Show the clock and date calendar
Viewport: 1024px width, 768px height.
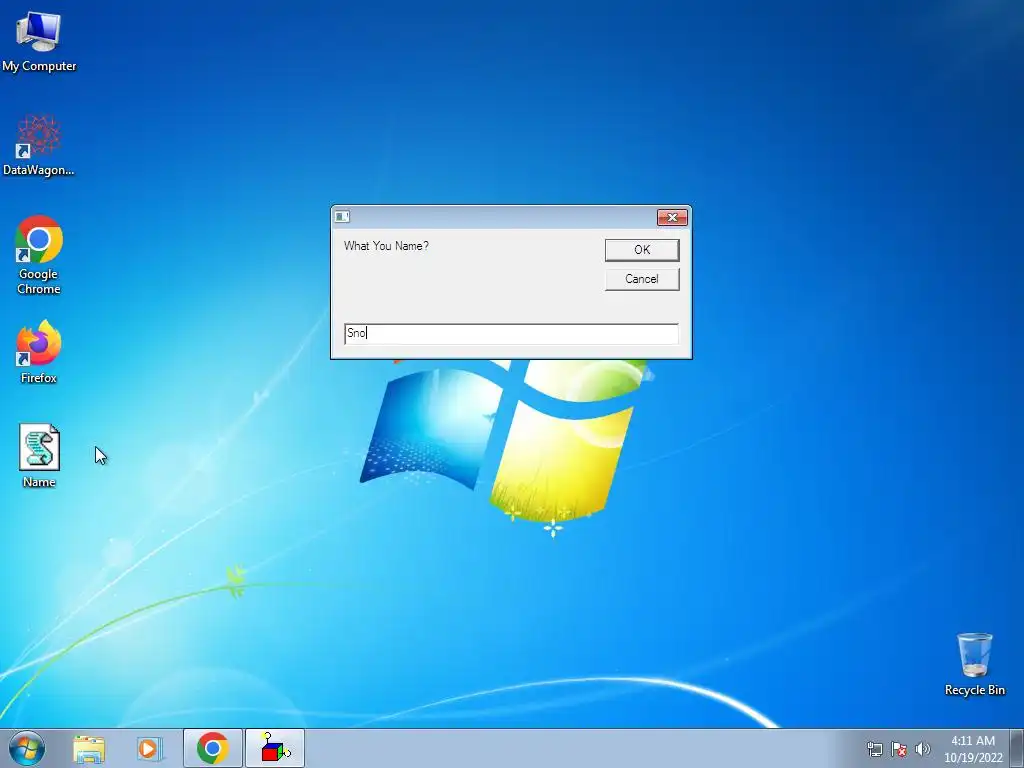pos(973,749)
